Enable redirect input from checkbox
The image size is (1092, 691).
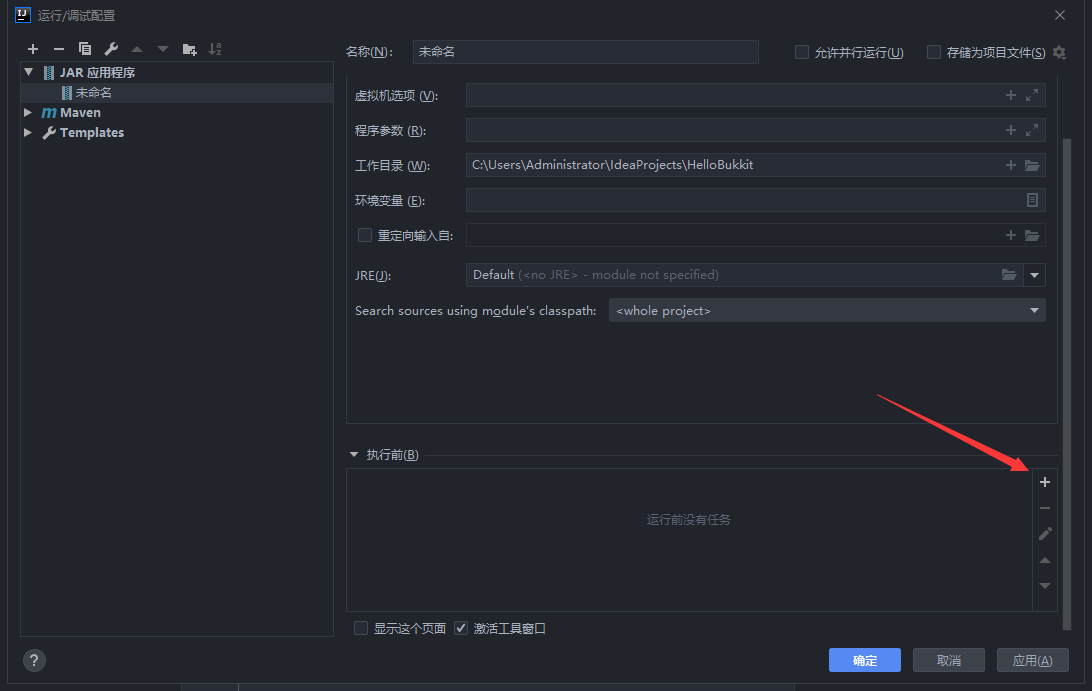pyautogui.click(x=365, y=235)
